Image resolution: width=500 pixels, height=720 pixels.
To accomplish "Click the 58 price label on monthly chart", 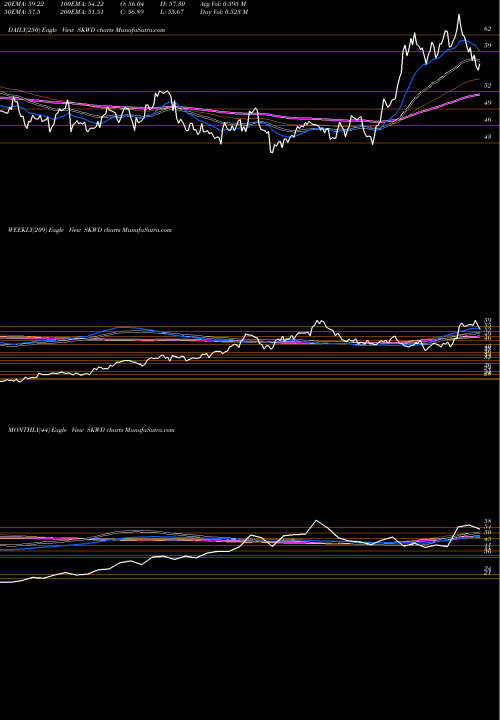I will coord(488,522).
